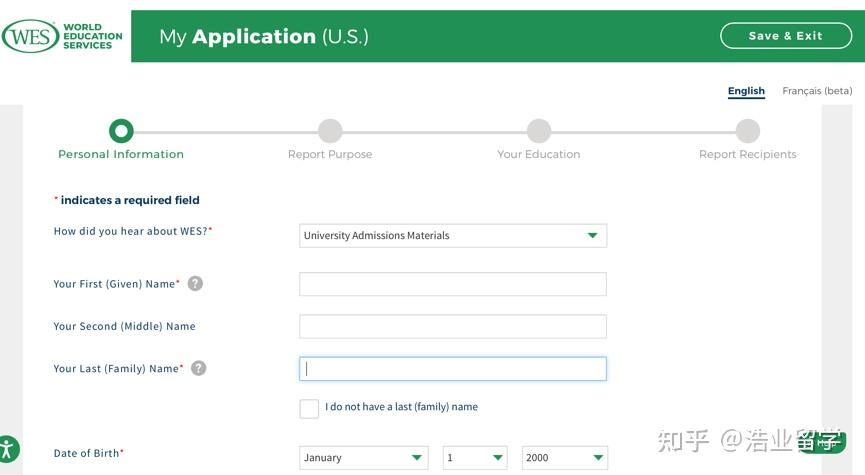Image resolution: width=865 pixels, height=475 pixels.
Task: Switch language to Français (beta)
Action: pyautogui.click(x=817, y=91)
